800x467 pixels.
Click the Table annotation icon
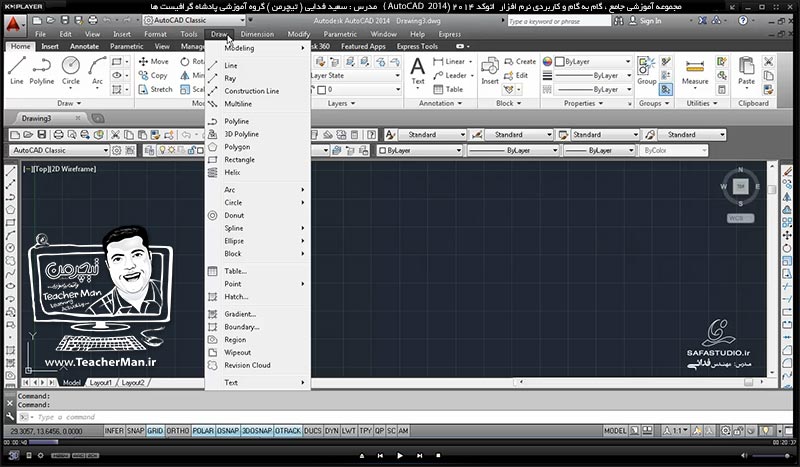point(438,89)
